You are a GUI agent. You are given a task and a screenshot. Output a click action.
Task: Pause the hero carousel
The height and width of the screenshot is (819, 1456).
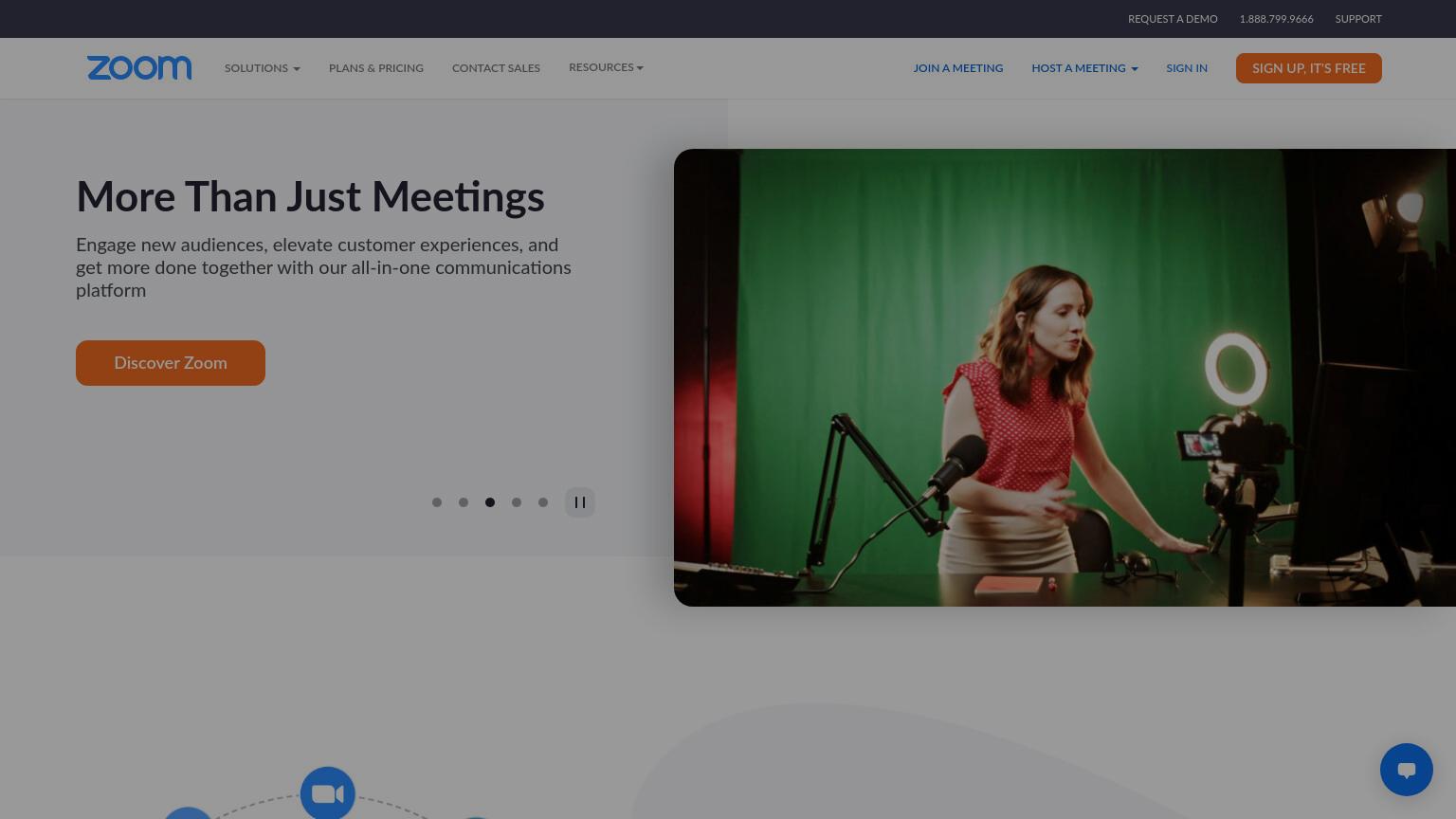click(580, 502)
